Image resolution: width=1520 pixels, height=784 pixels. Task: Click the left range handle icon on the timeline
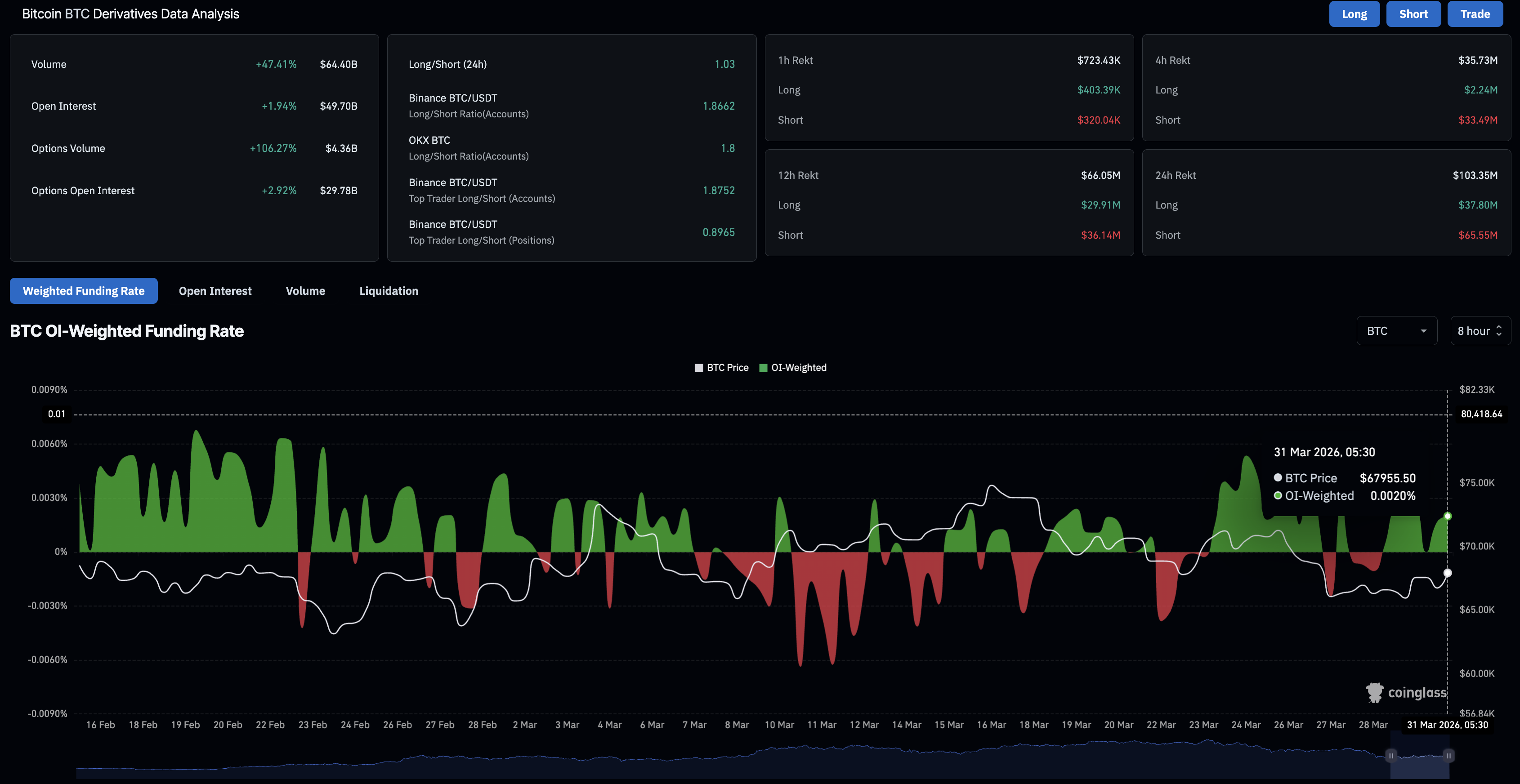click(1391, 756)
